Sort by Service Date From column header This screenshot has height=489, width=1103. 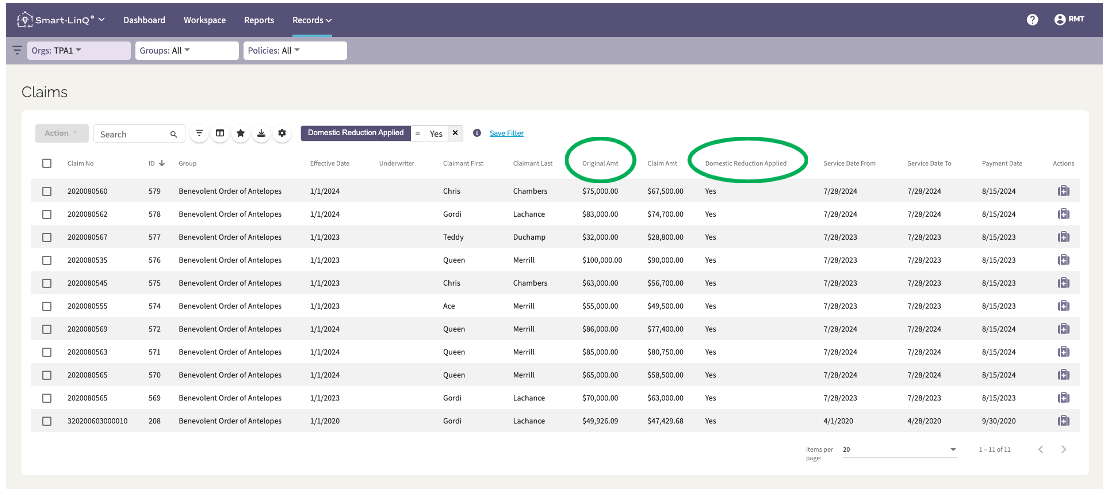point(849,163)
